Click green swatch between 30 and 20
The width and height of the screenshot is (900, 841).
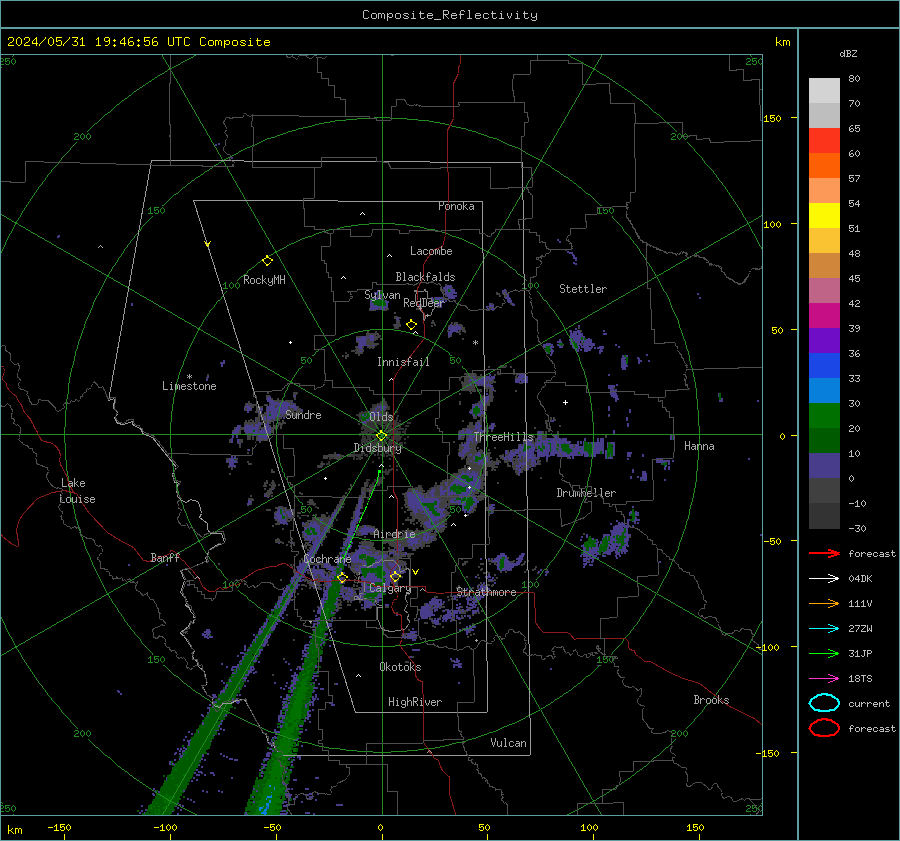tap(824, 416)
